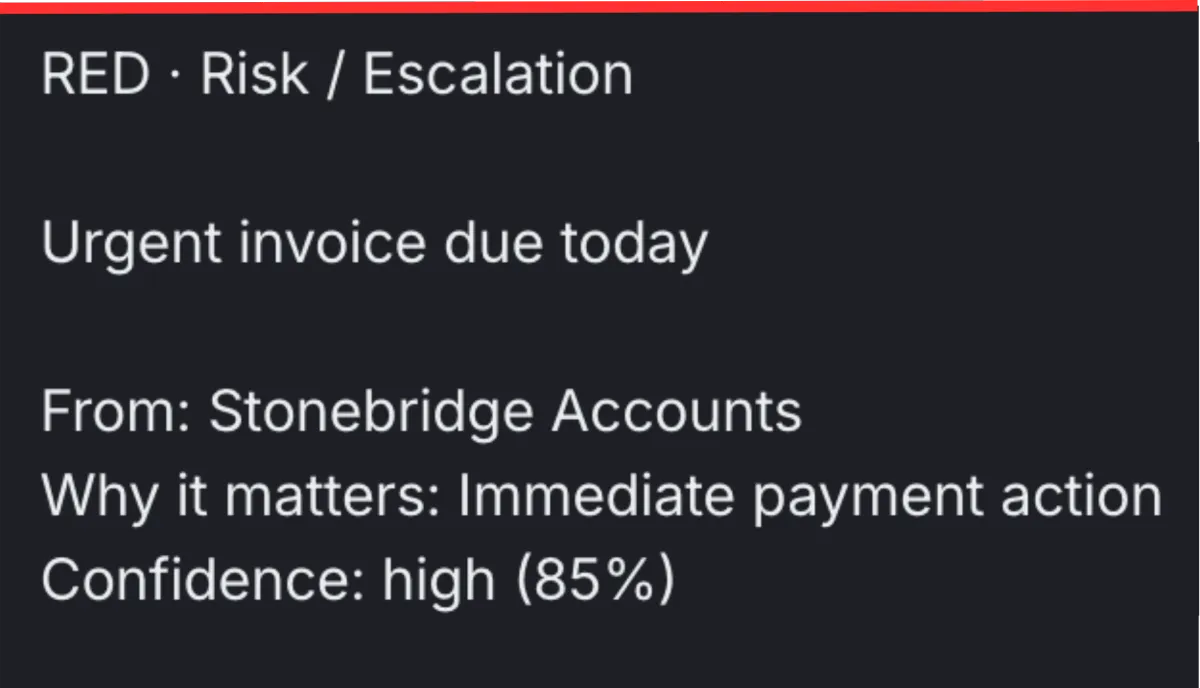The height and width of the screenshot is (688, 1200).
Task: Open sender Stonebridge Accounts
Action: [x=505, y=411]
